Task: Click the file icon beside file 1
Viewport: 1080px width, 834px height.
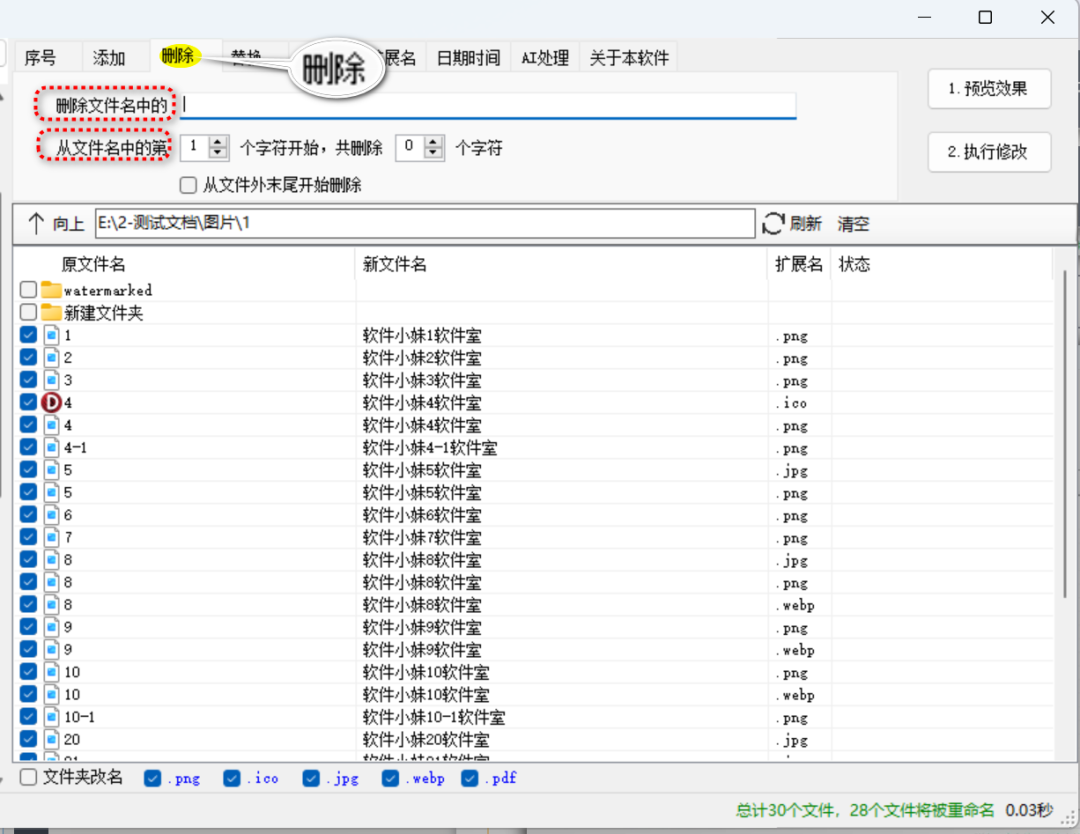Action: click(x=51, y=334)
